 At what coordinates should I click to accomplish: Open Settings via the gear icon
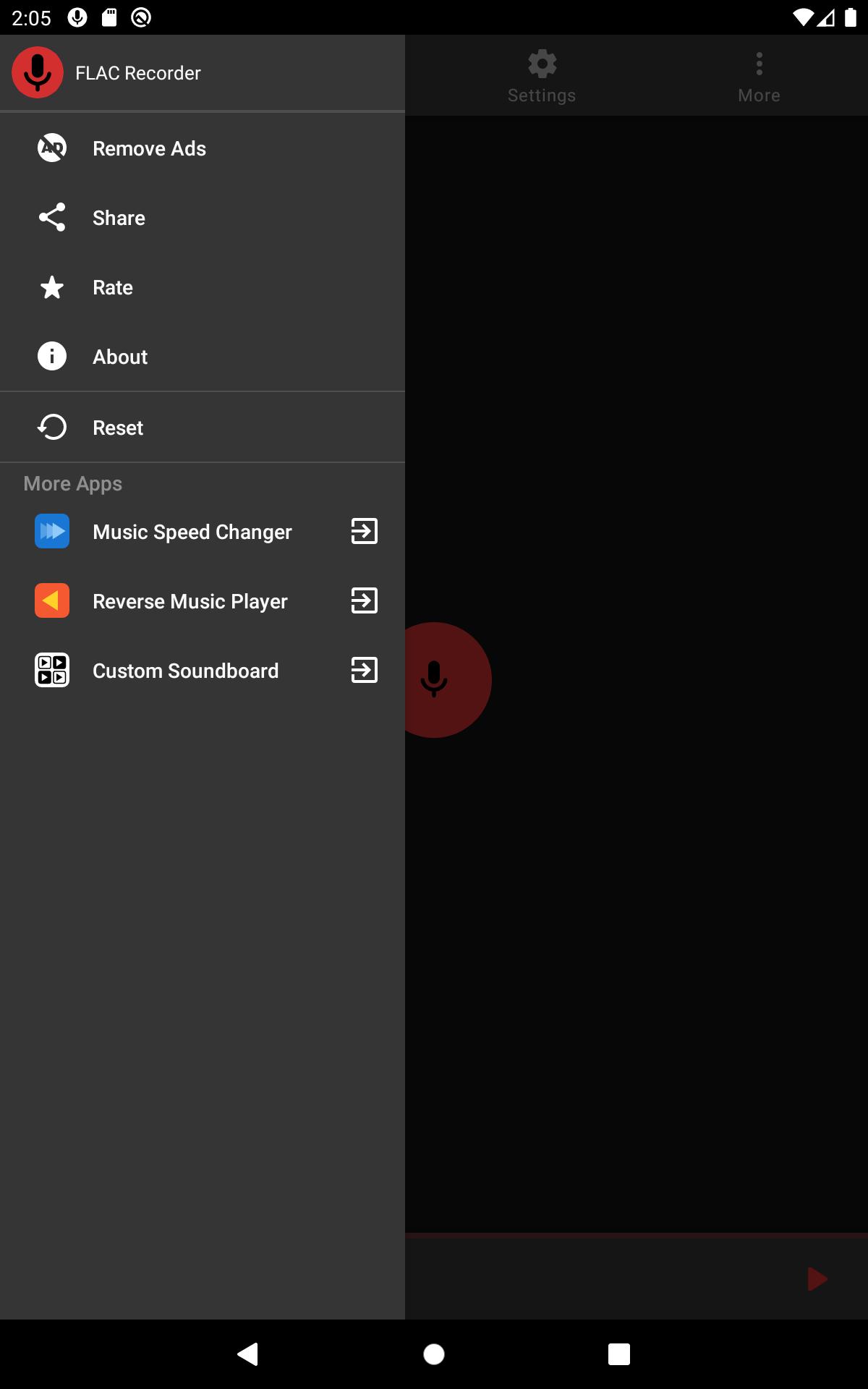pos(542,64)
